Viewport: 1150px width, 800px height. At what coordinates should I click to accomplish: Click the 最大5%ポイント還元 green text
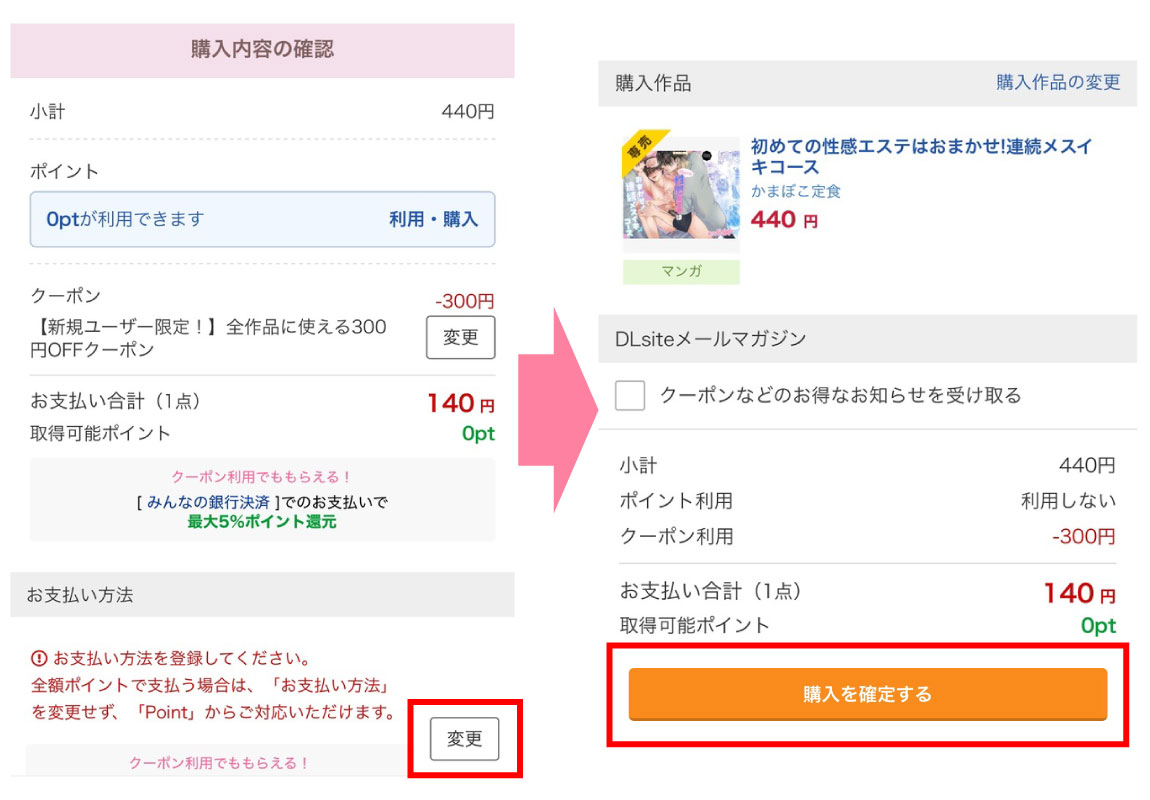262,521
